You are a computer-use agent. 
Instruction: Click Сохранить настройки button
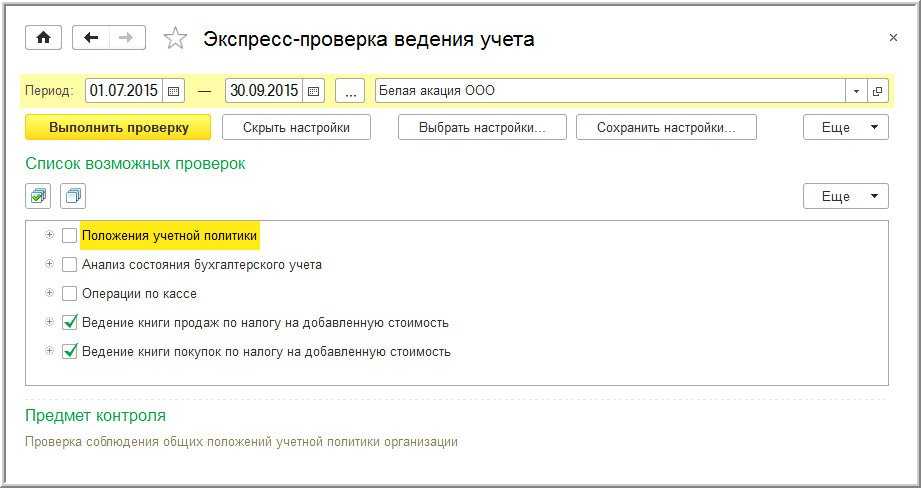point(666,127)
